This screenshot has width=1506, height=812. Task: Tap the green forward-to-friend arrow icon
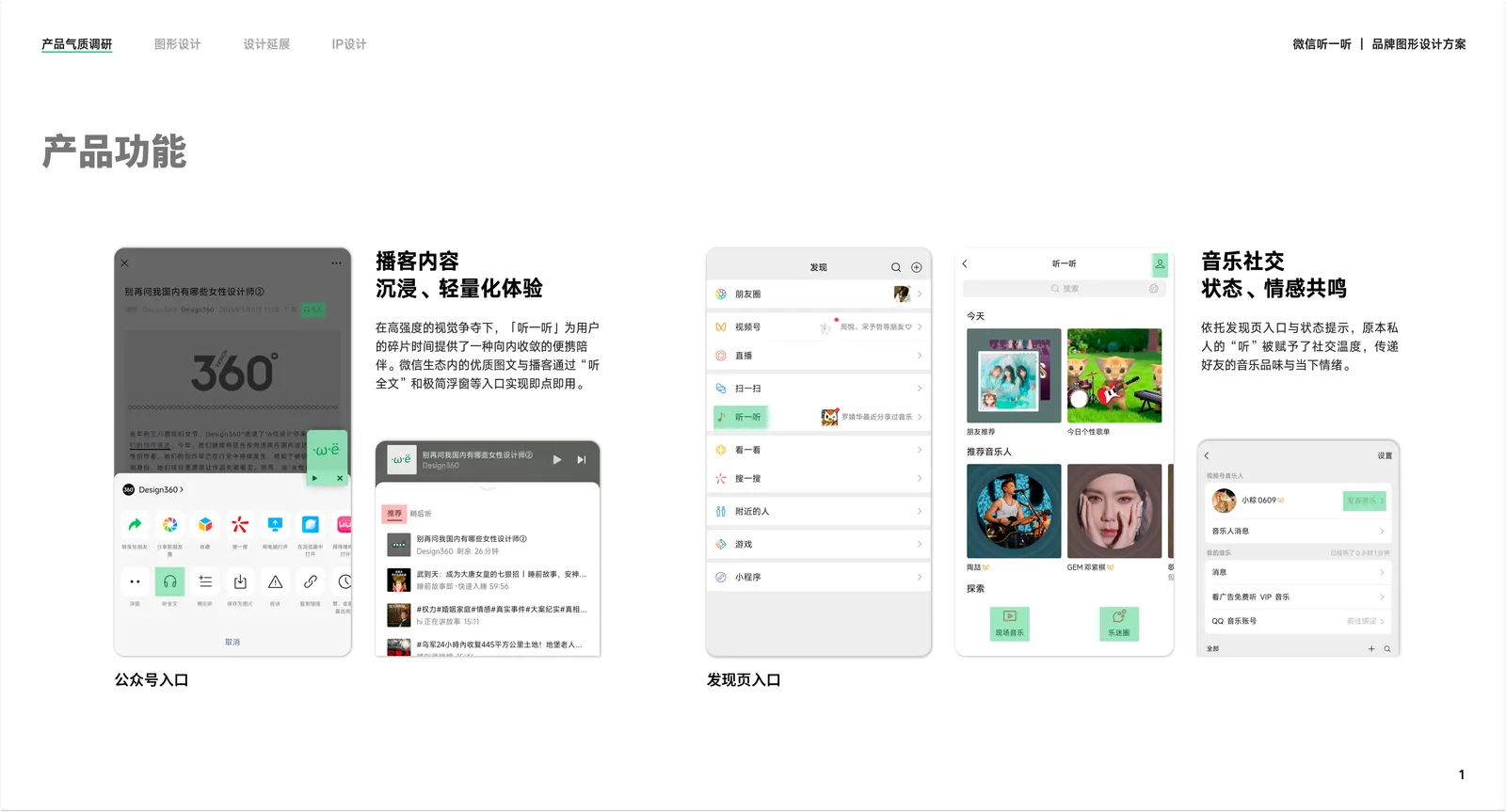point(135,524)
